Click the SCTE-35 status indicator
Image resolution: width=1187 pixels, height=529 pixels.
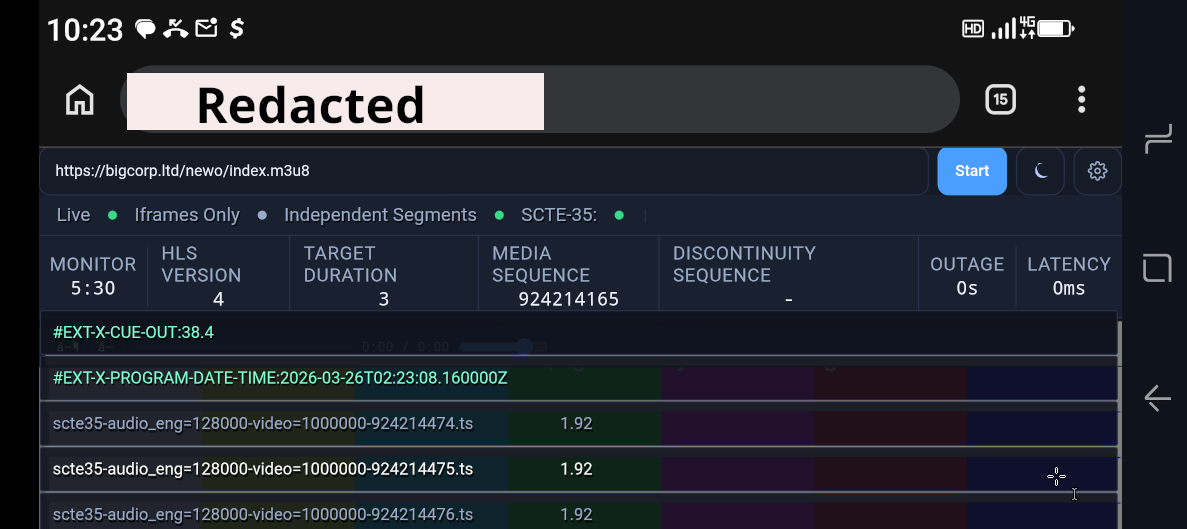point(558,215)
